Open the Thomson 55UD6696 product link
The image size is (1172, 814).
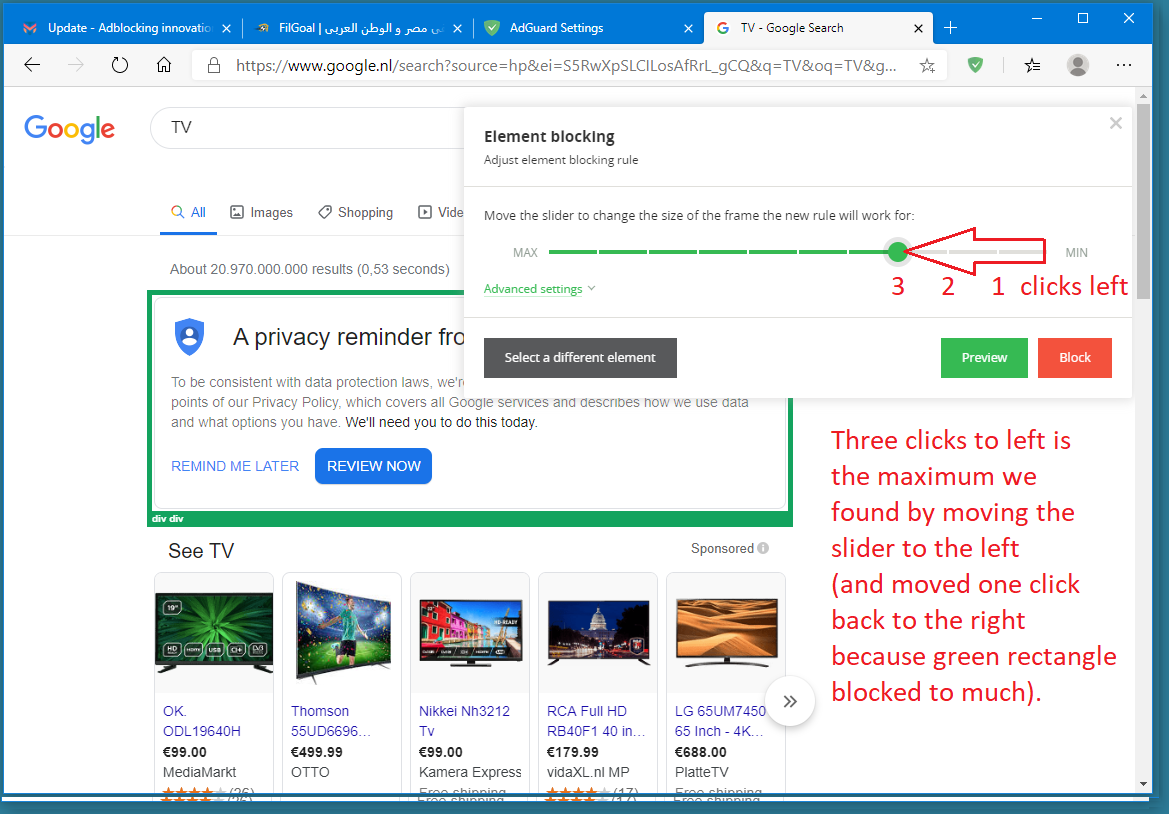coord(330,721)
